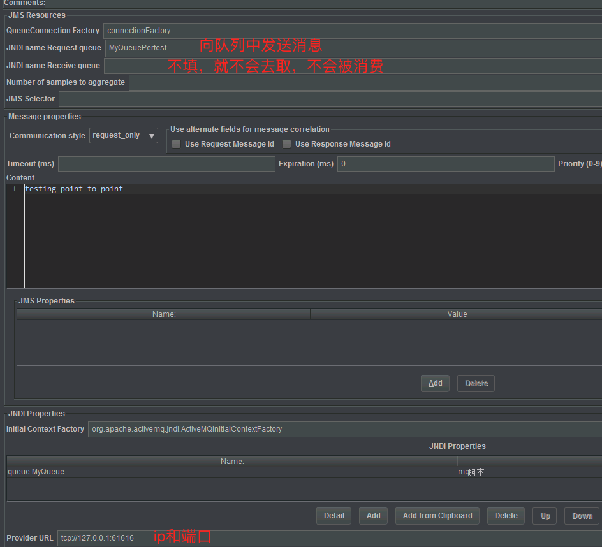602x547 pixels.
Task: Enable Use Request Message Id checkbox
Action: 178,144
